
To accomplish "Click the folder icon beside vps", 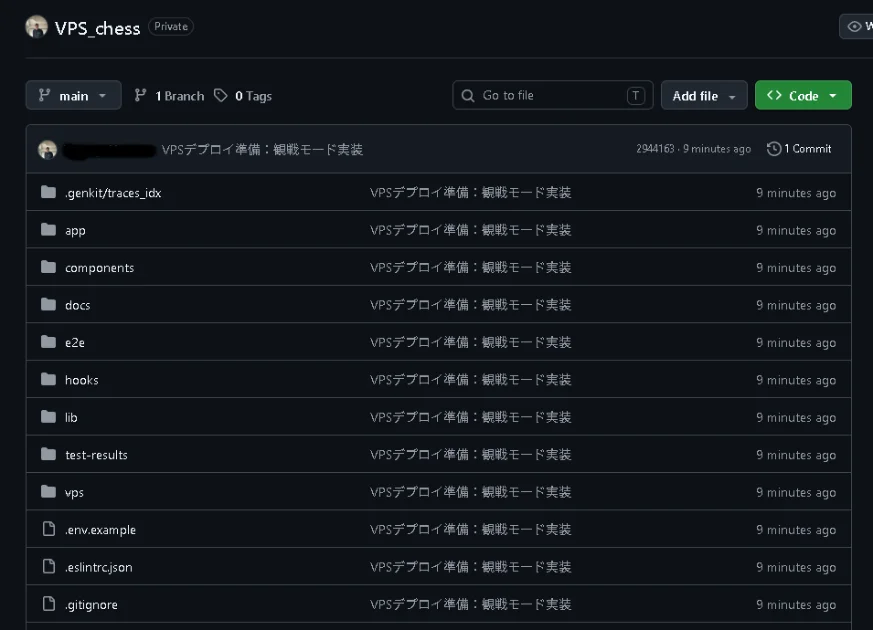I will pyautogui.click(x=48, y=492).
